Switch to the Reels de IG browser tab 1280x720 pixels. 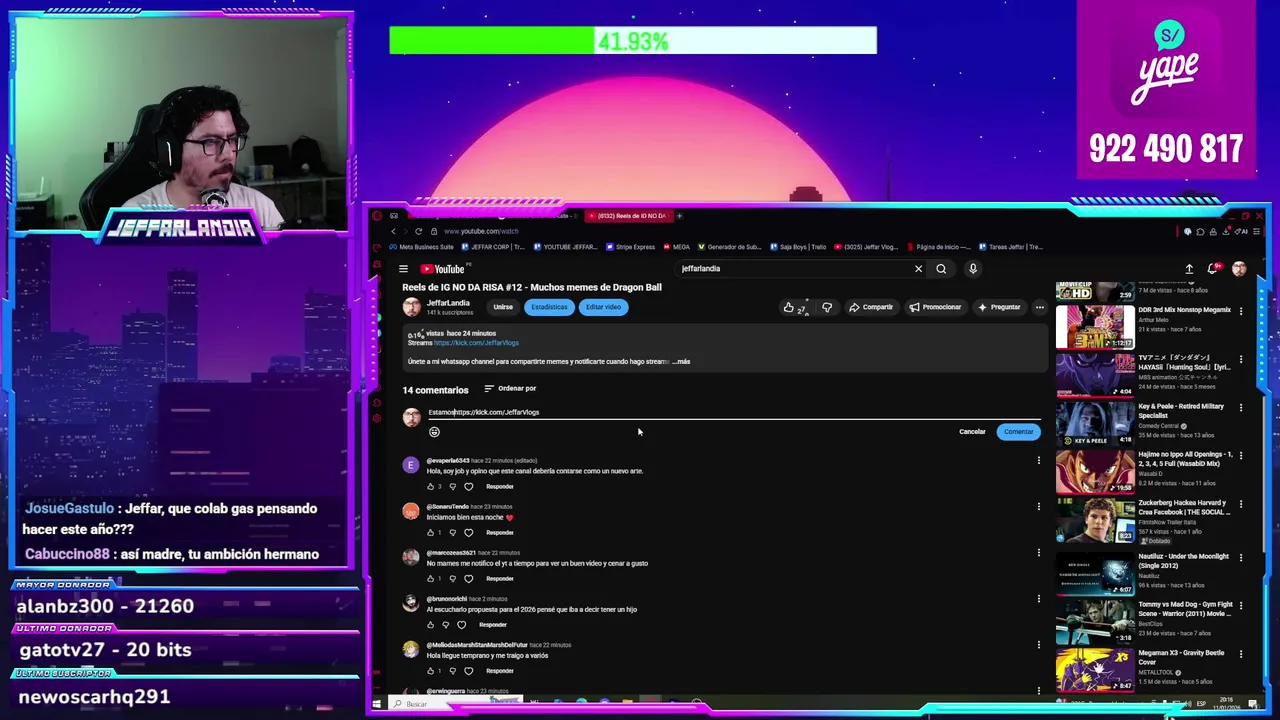[628, 216]
